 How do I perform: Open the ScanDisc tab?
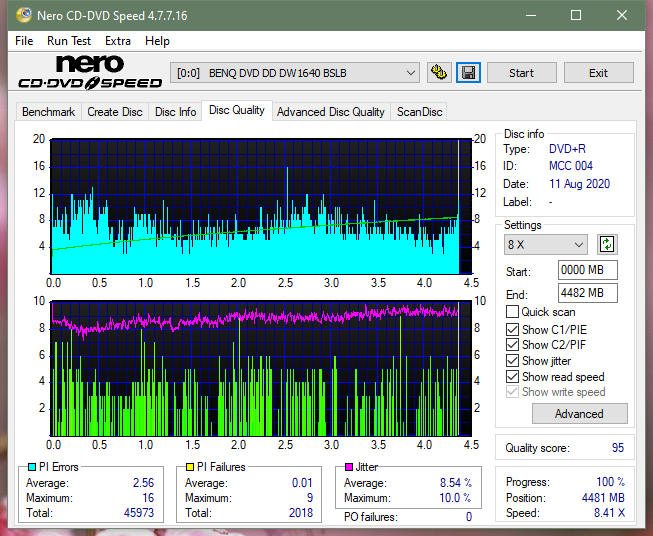(419, 112)
